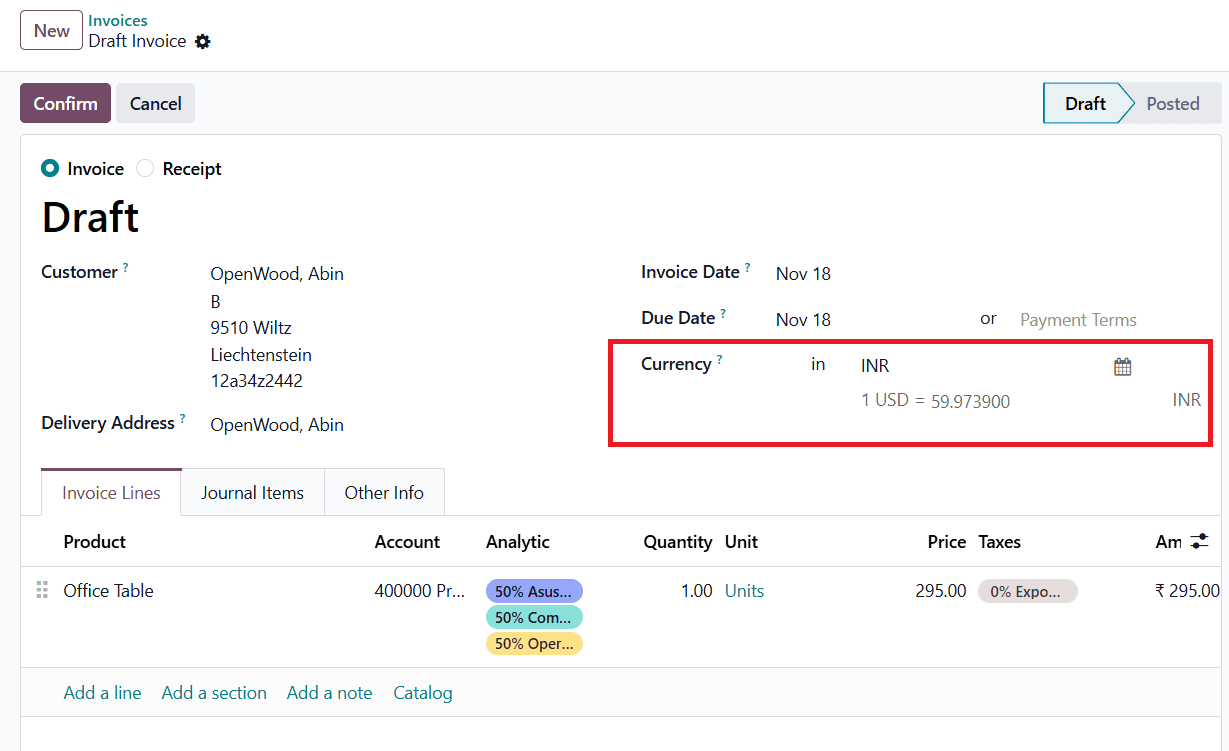Open the Payment Terms dropdown
Viewport: 1229px width, 751px height.
pos(1078,320)
